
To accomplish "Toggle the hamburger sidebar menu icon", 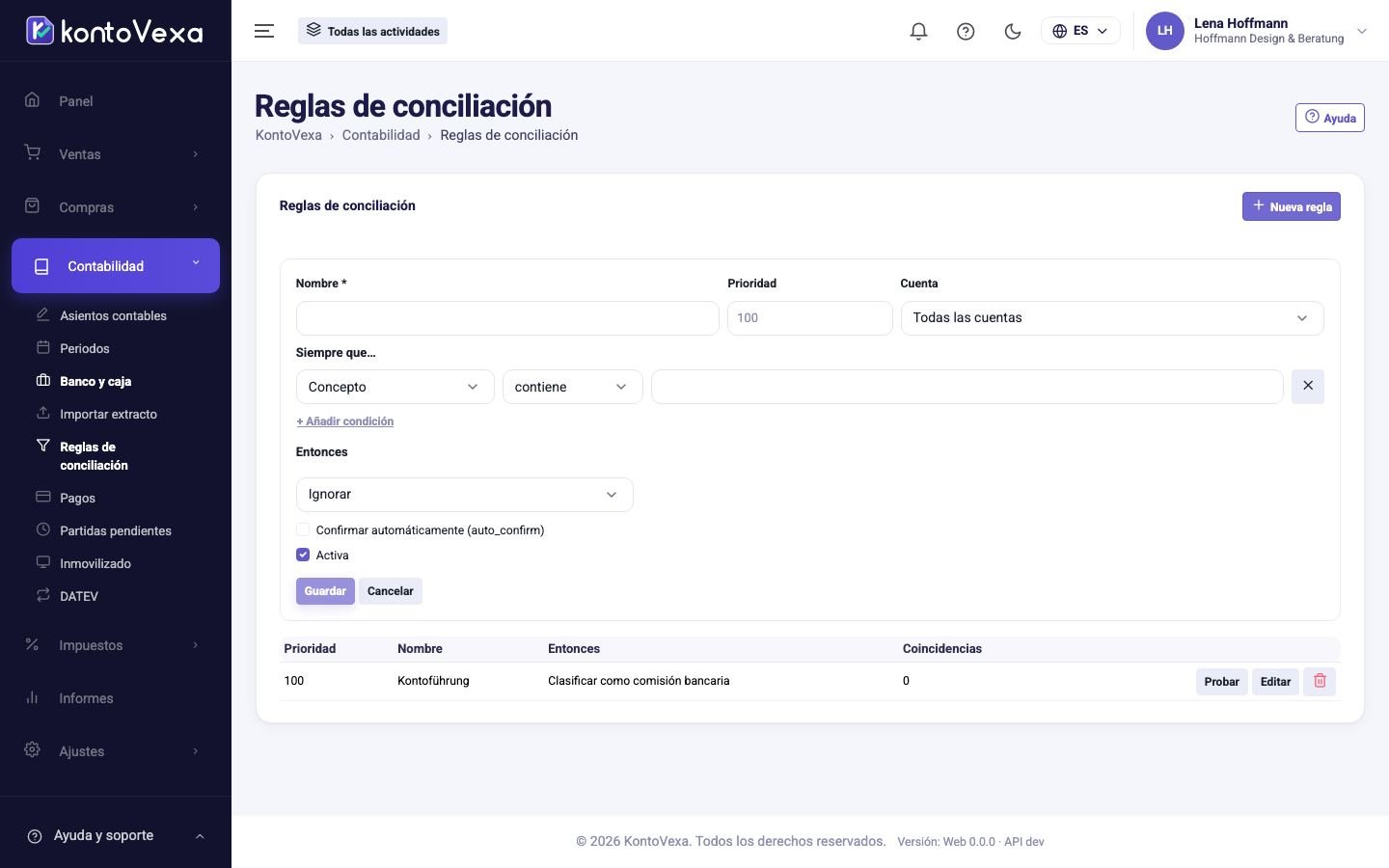I will [264, 31].
